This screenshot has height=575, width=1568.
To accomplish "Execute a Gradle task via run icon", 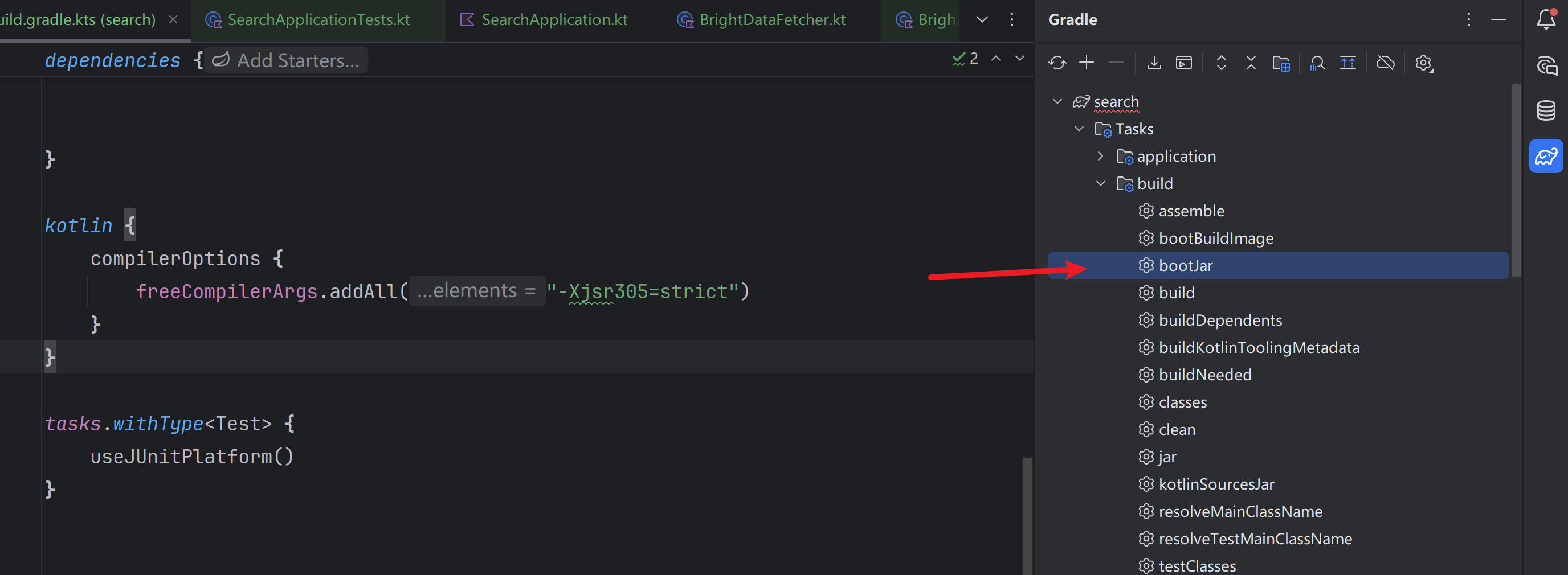I will 1183,62.
